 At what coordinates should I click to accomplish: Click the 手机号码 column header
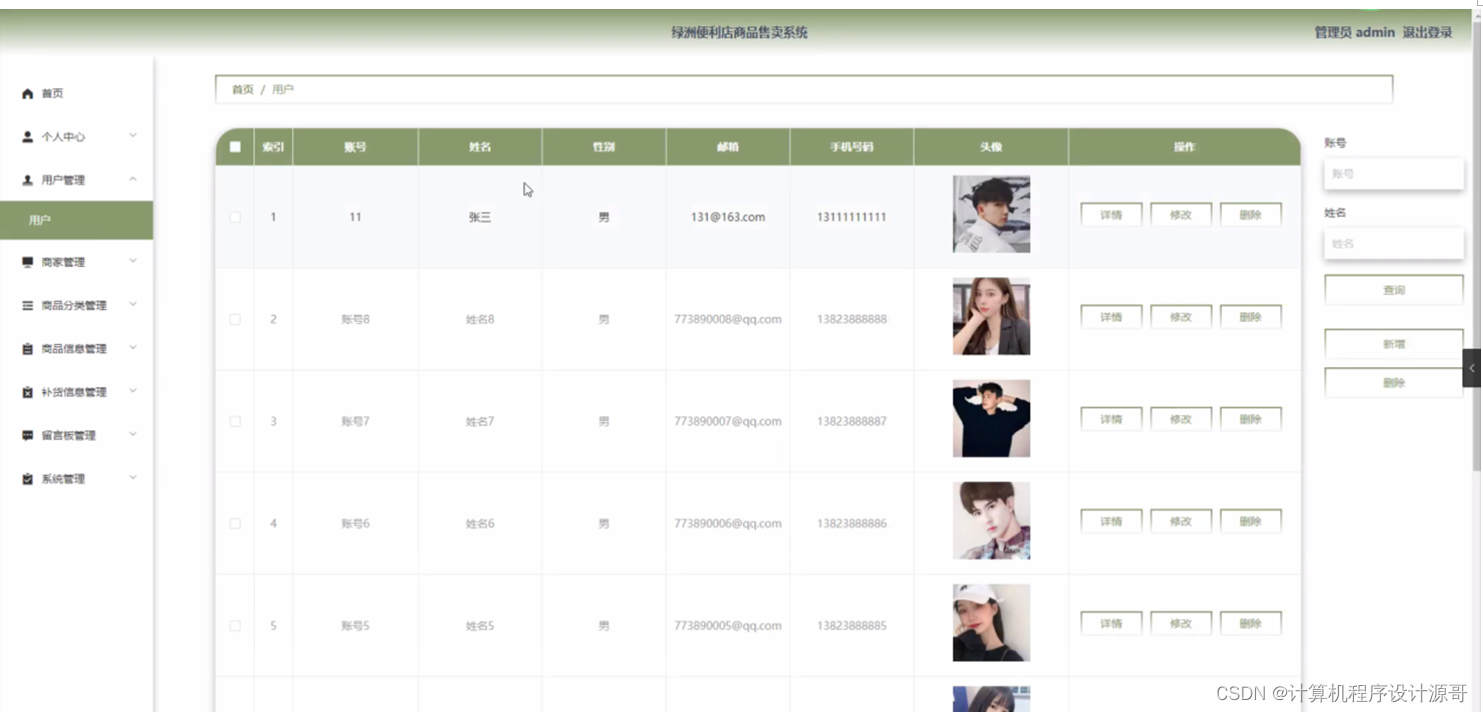pos(852,147)
